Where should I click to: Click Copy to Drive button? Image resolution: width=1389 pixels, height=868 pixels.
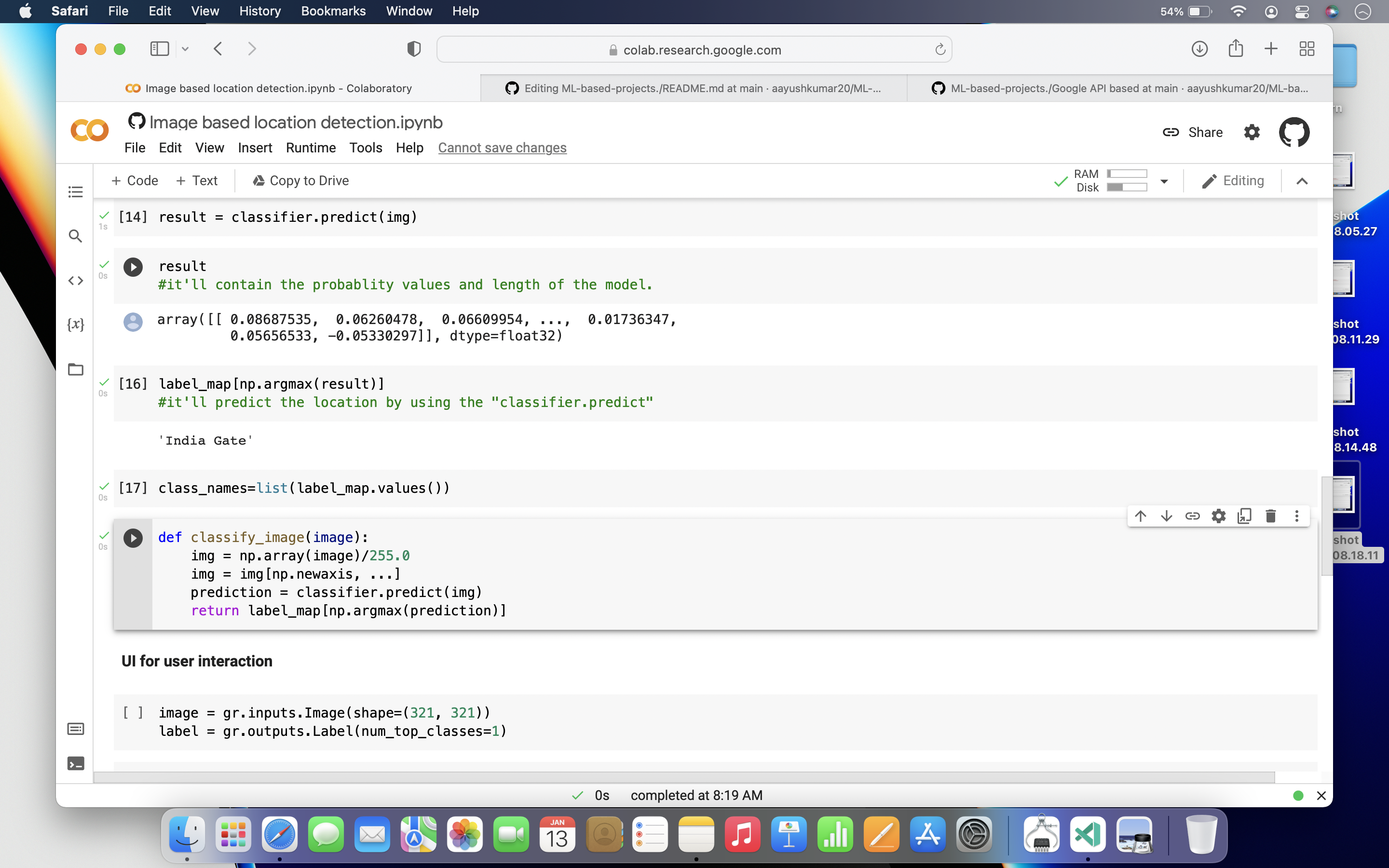click(300, 181)
